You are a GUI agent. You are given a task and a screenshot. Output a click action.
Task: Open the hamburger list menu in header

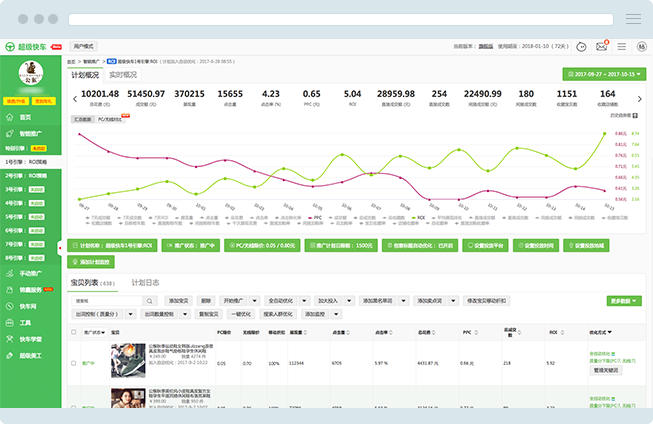622,46
